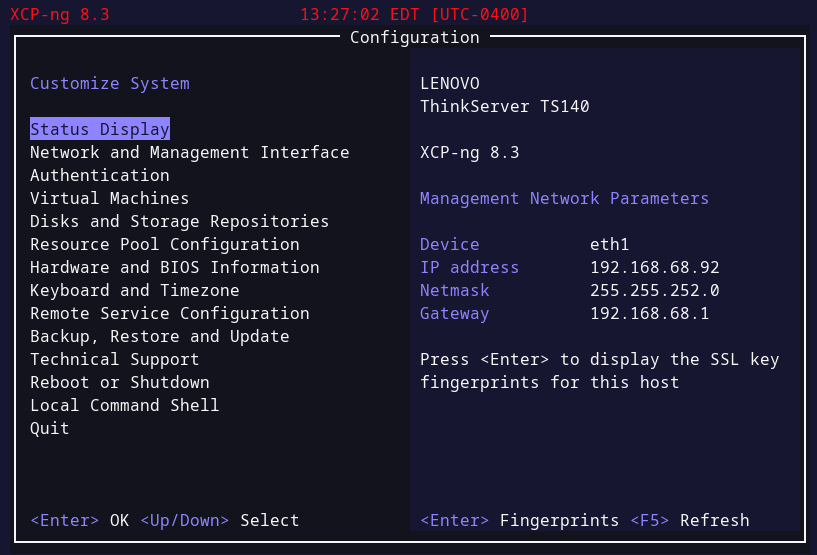The width and height of the screenshot is (817, 555).
Task: Click the ThinkServer TS140 model text
Action: 504,106
